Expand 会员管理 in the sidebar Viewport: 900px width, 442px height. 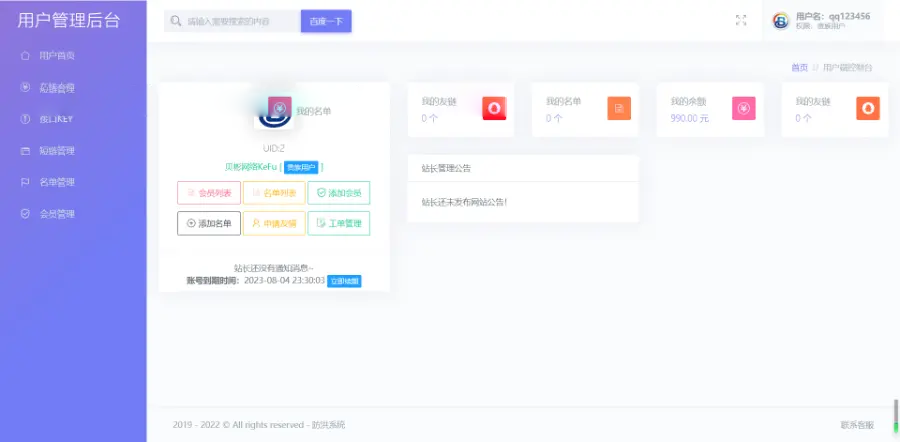(57, 214)
